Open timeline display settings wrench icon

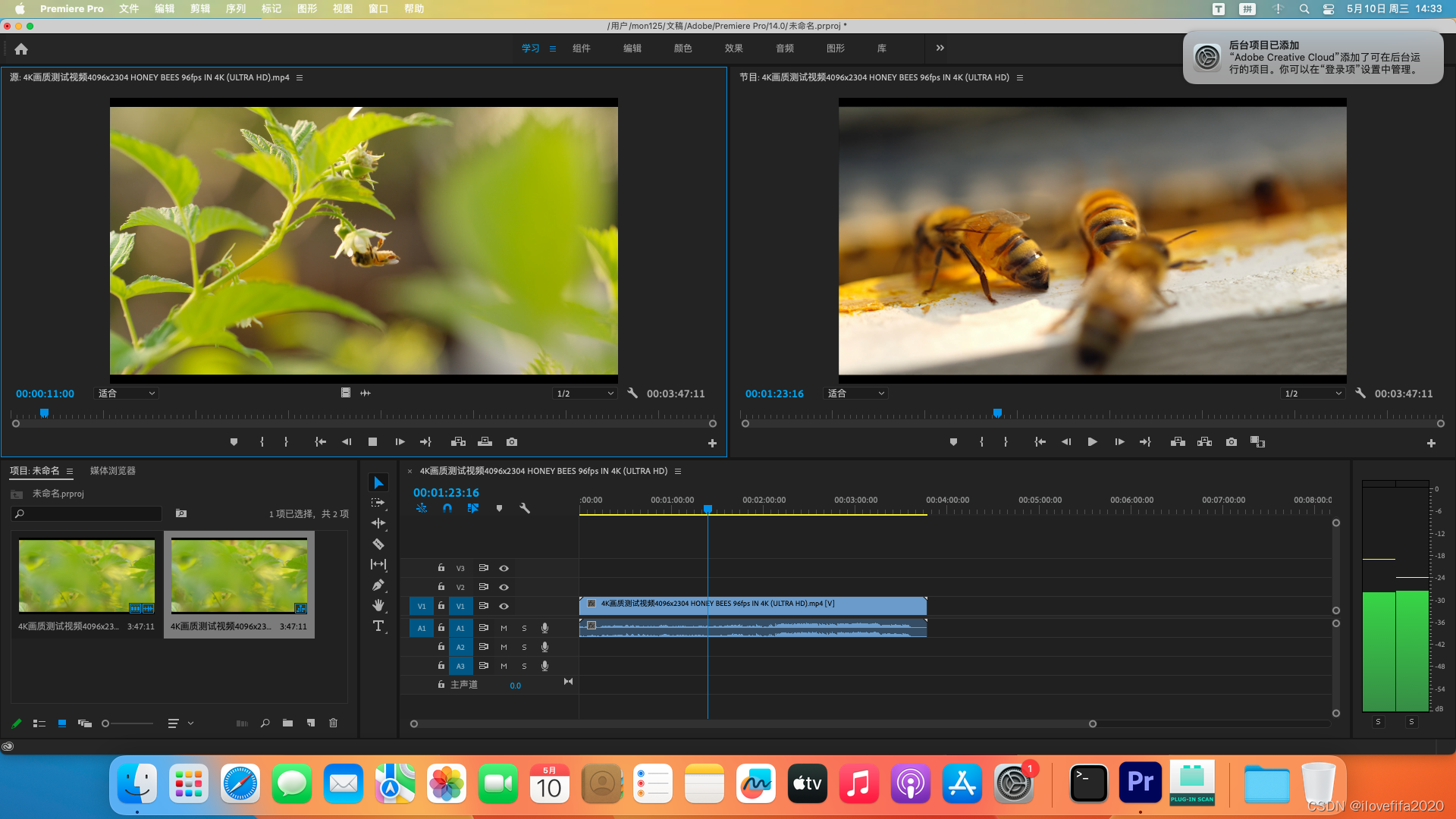point(524,508)
